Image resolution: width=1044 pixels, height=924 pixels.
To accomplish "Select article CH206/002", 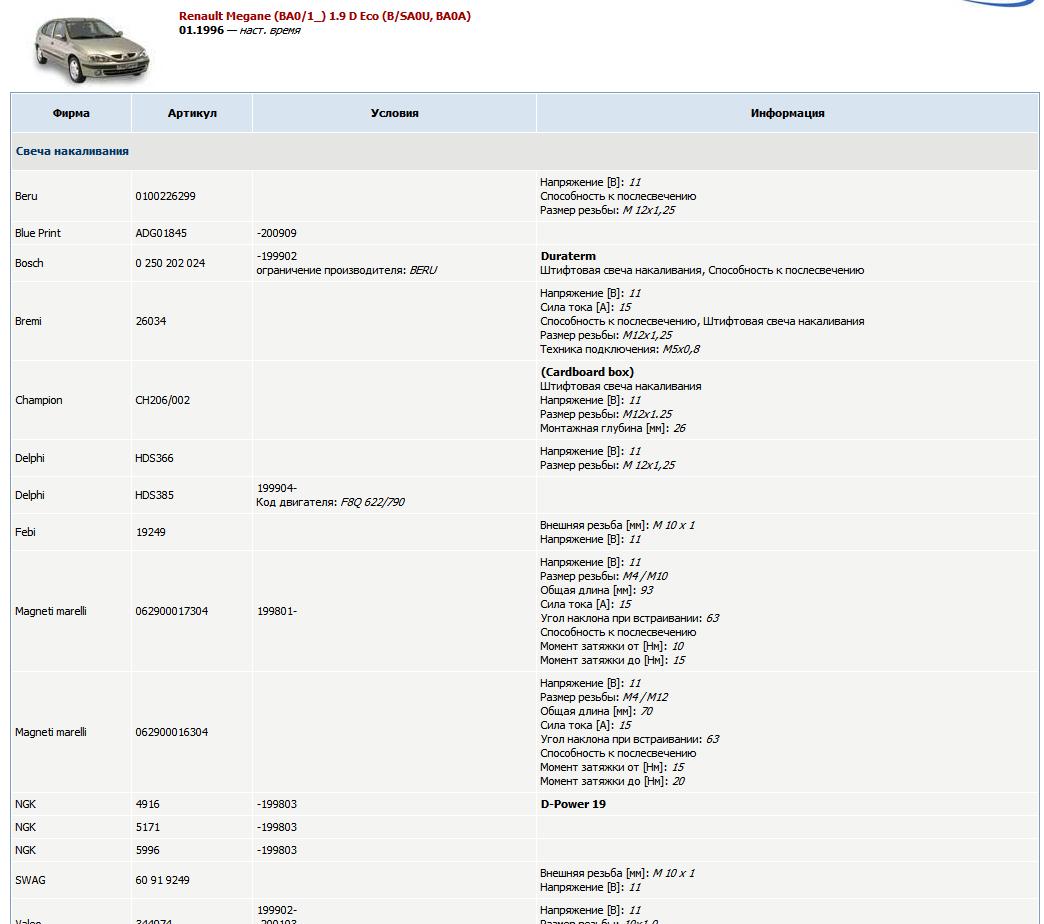I will click(162, 400).
